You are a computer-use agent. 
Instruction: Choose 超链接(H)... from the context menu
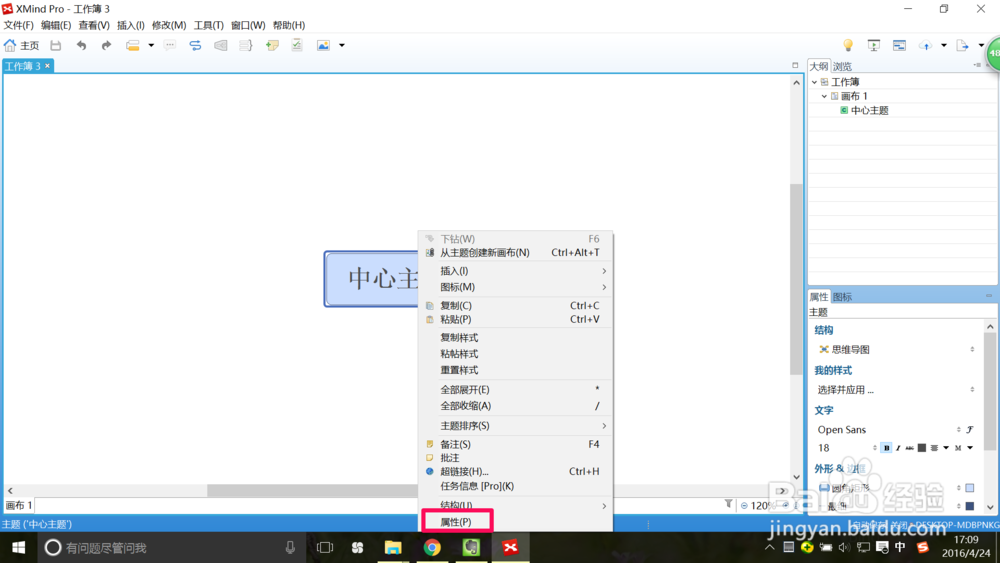pyautogui.click(x=515, y=472)
